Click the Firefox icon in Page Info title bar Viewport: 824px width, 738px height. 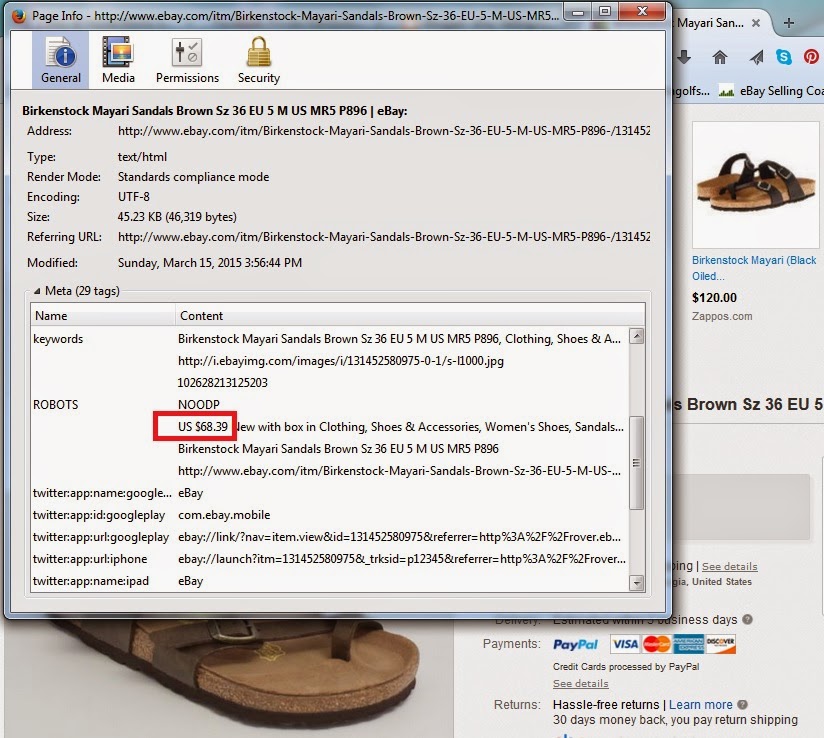(19, 16)
